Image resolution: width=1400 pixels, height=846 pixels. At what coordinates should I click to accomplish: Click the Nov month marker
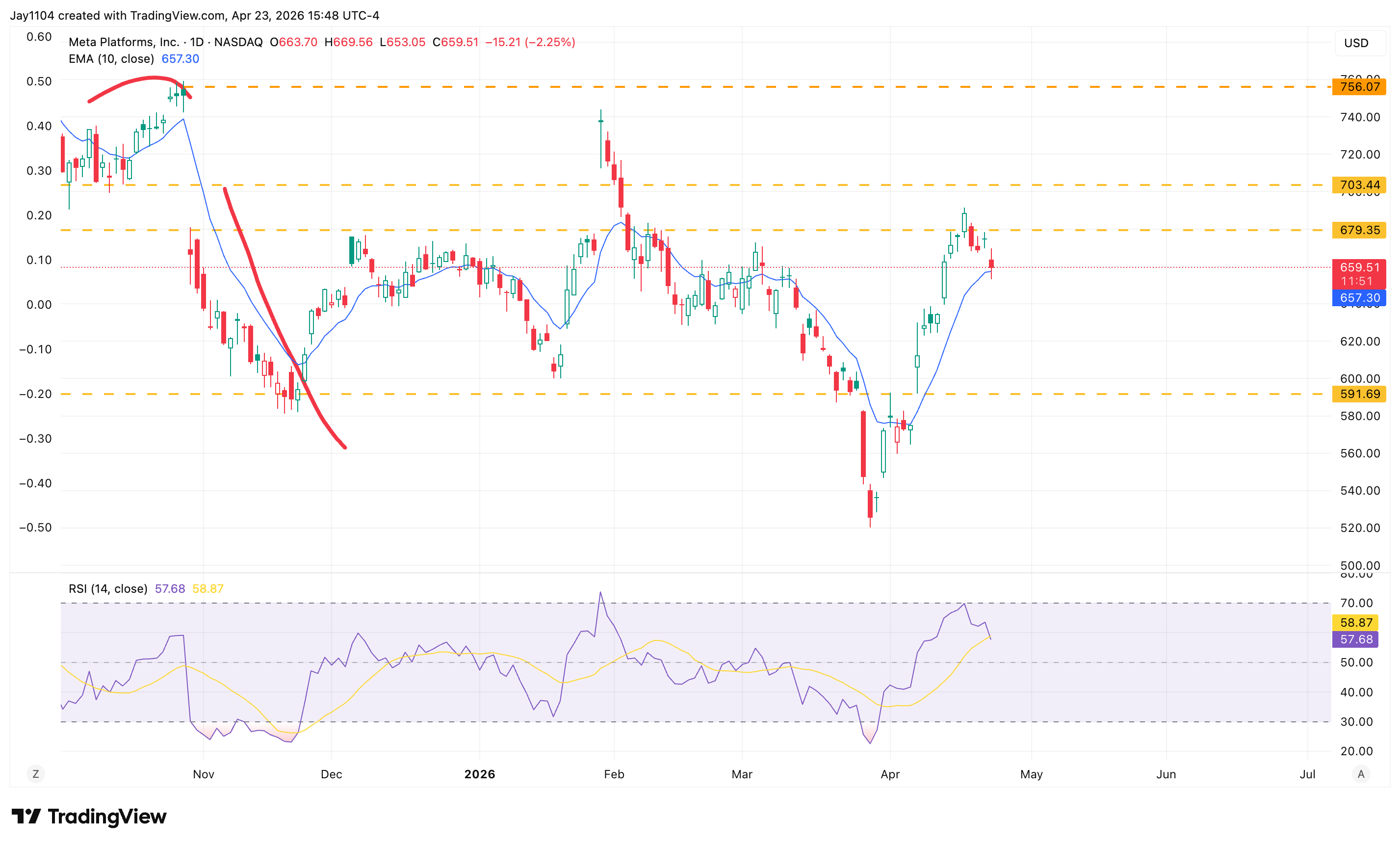coord(204,774)
